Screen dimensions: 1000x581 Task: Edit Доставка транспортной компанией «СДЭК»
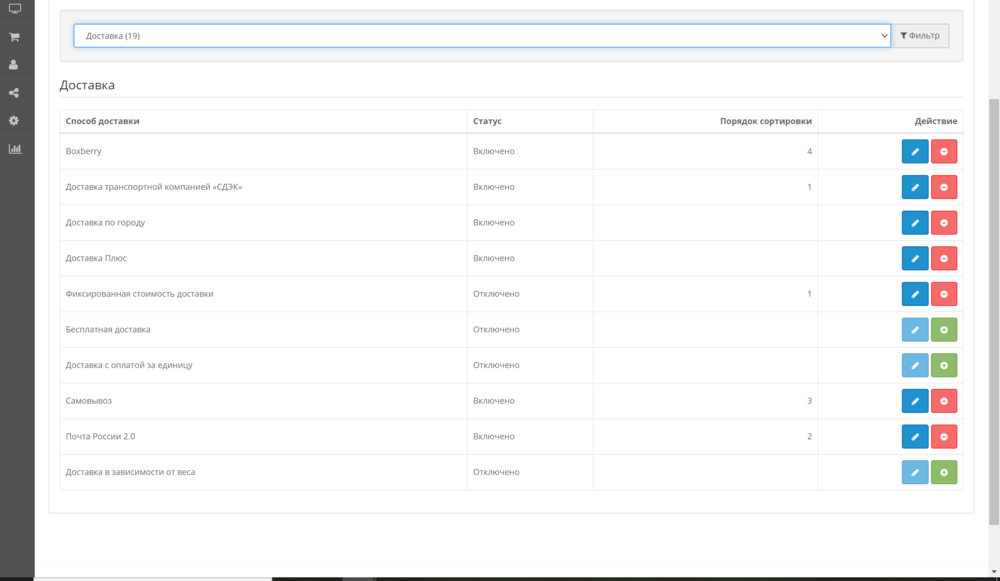tap(915, 187)
